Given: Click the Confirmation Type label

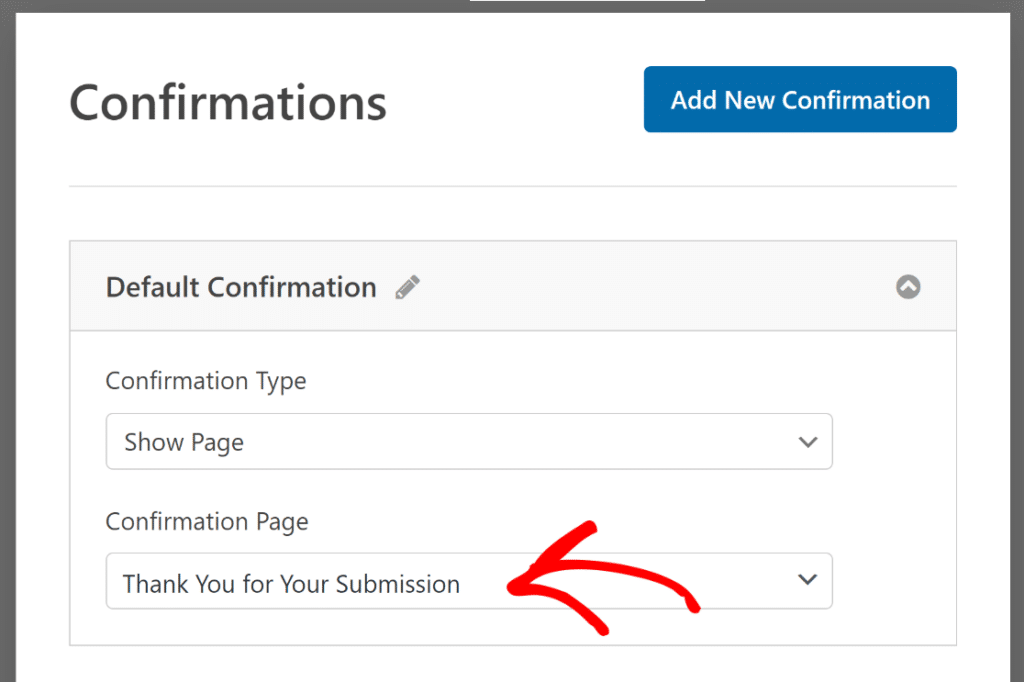Looking at the screenshot, I should click(206, 381).
